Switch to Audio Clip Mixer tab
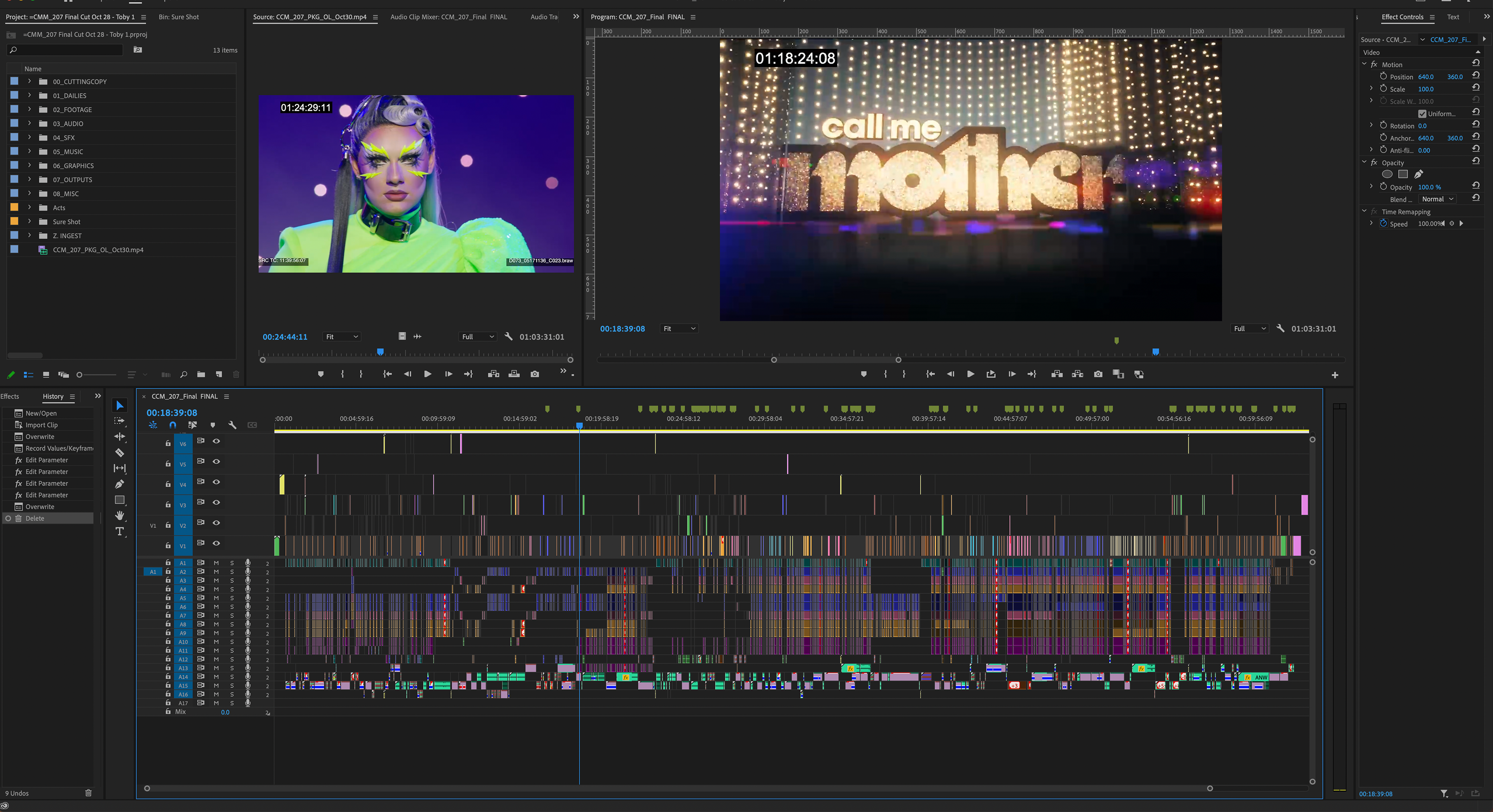 coord(448,17)
